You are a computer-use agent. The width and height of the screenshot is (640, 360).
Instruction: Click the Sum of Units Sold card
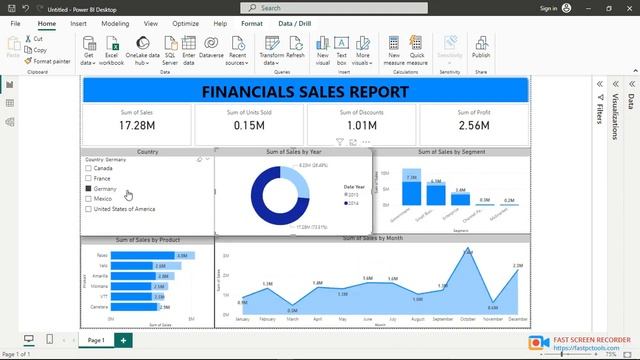tap(249, 124)
